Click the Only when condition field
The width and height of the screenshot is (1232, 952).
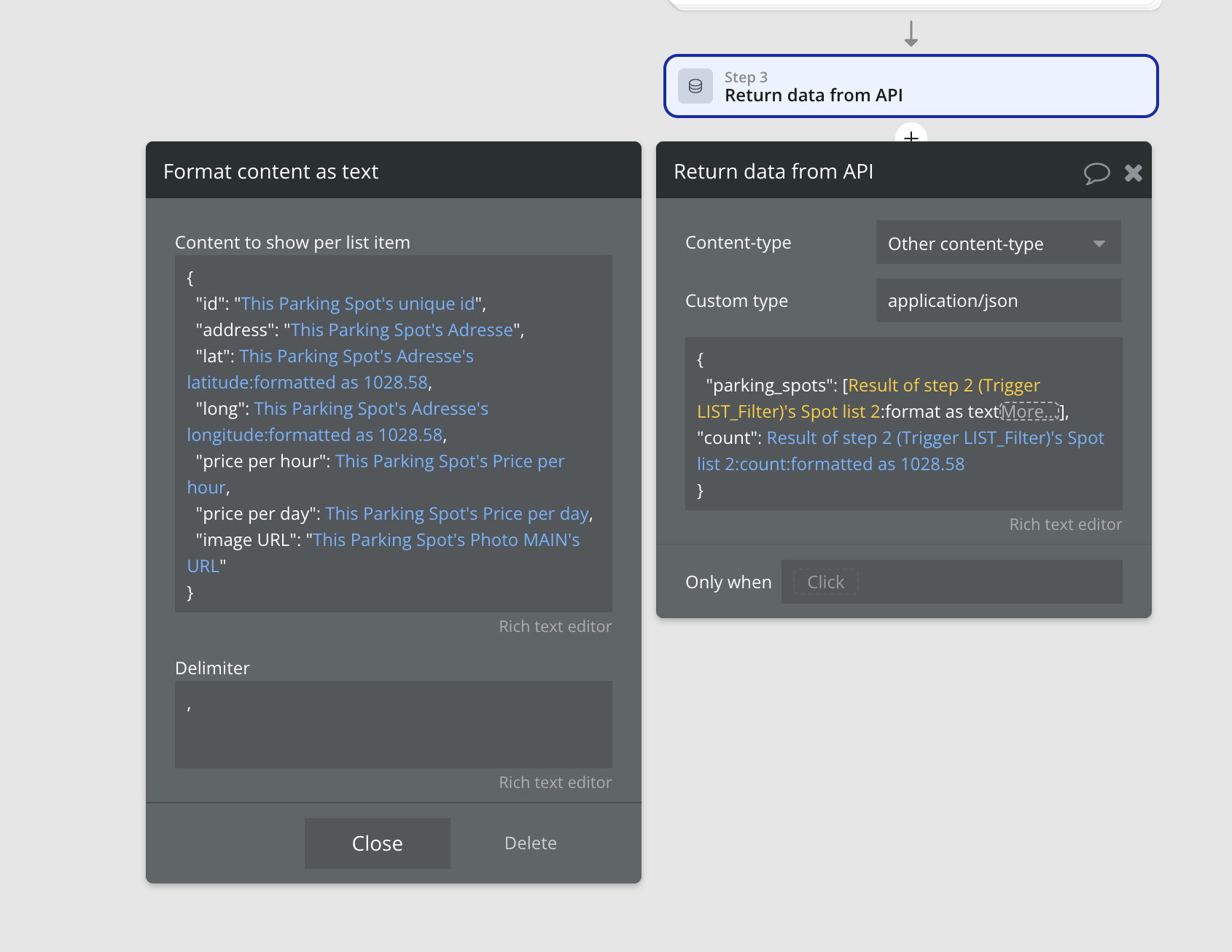tap(951, 582)
